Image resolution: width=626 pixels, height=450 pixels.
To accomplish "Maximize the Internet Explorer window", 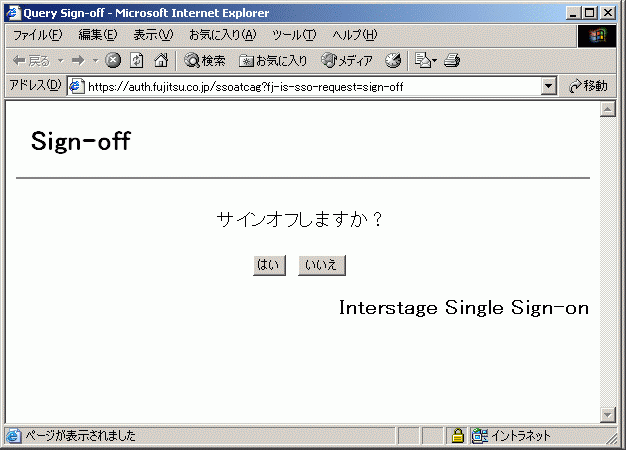I will [590, 13].
